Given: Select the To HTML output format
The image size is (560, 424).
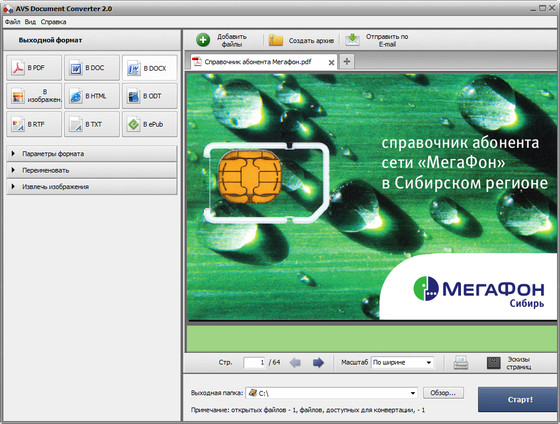Looking at the screenshot, I should coord(92,96).
